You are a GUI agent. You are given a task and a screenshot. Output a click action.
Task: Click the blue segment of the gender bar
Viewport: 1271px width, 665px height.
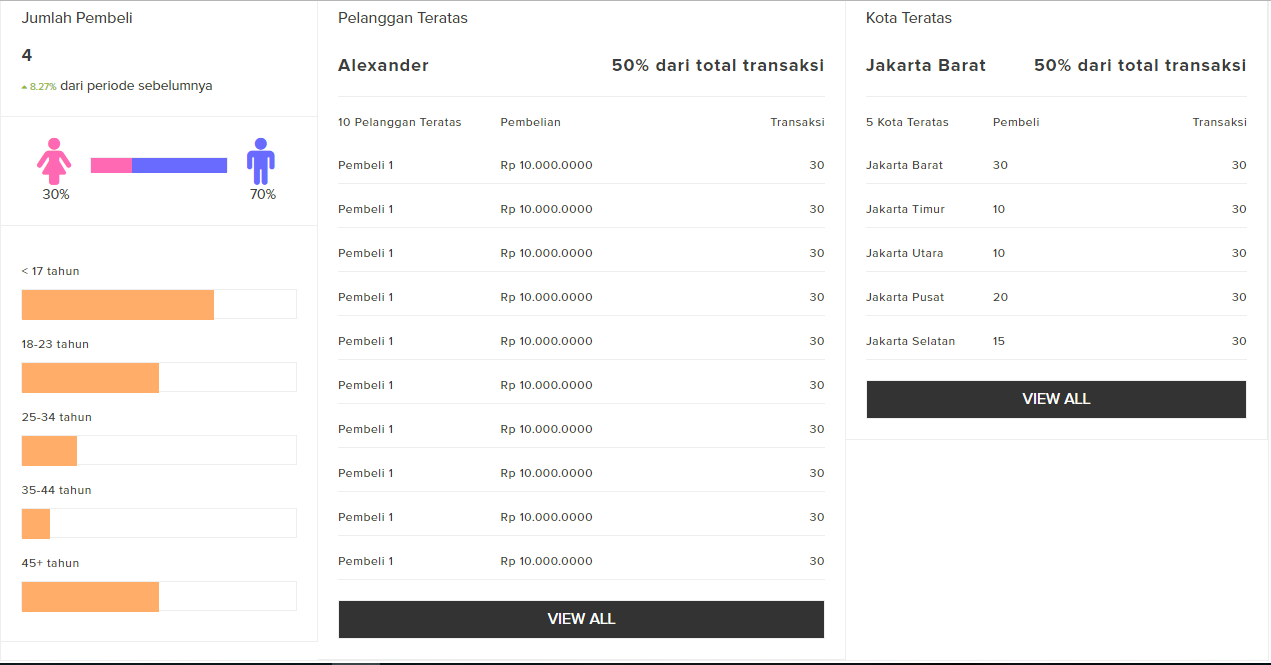179,165
